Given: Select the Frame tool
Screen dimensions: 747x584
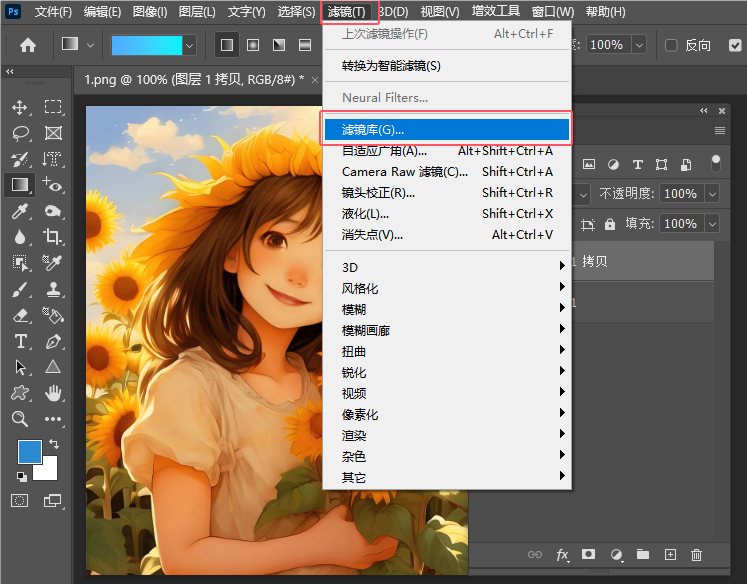Looking at the screenshot, I should [x=53, y=133].
